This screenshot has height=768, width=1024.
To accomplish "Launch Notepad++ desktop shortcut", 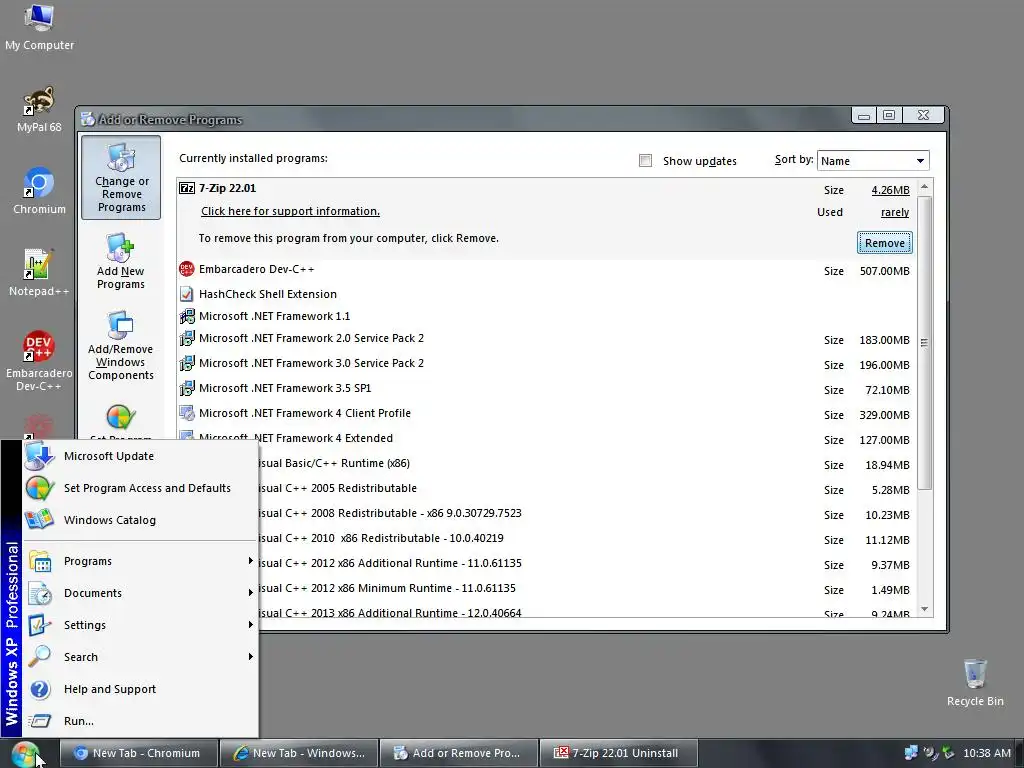I will click(x=38, y=273).
